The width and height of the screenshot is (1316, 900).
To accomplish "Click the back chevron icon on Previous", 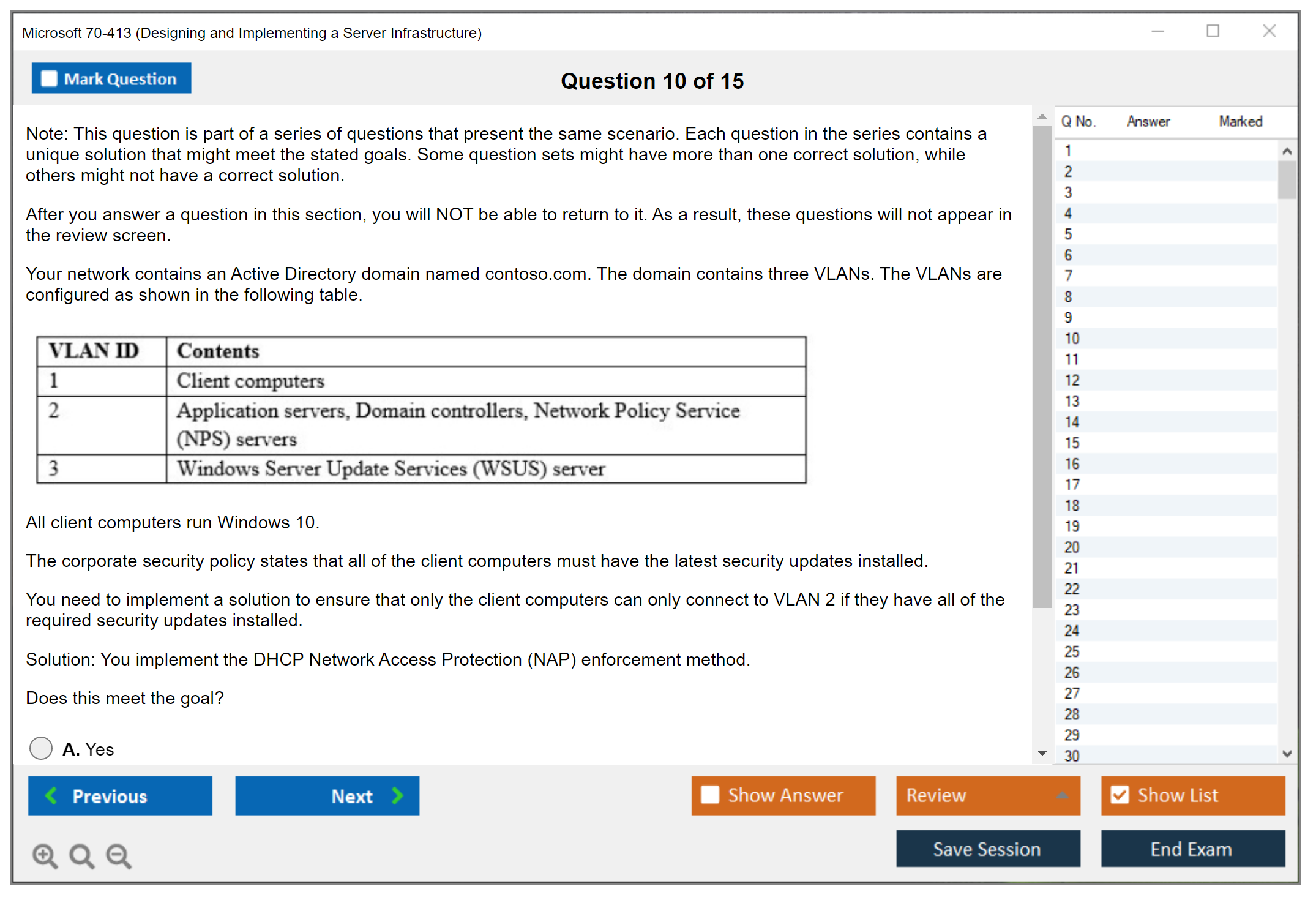I will (x=52, y=795).
